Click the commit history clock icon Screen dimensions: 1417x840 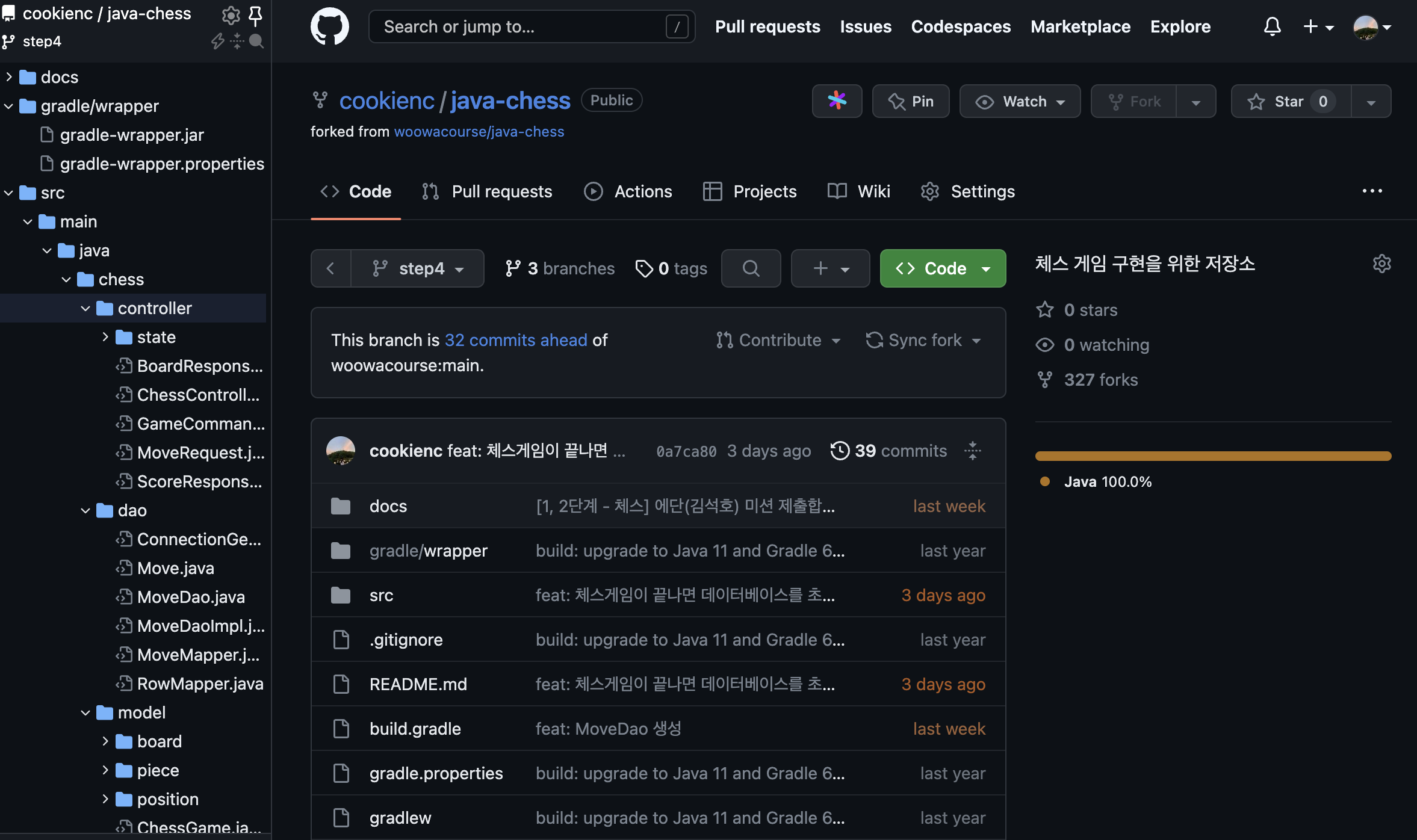[839, 451]
